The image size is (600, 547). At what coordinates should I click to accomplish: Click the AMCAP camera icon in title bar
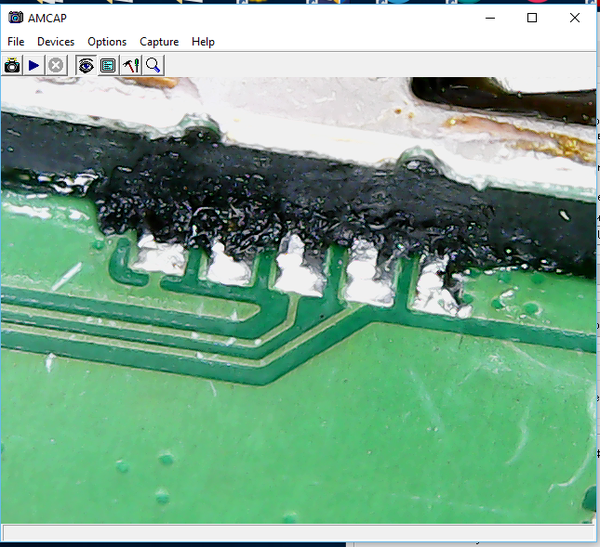pyautogui.click(x=15, y=18)
